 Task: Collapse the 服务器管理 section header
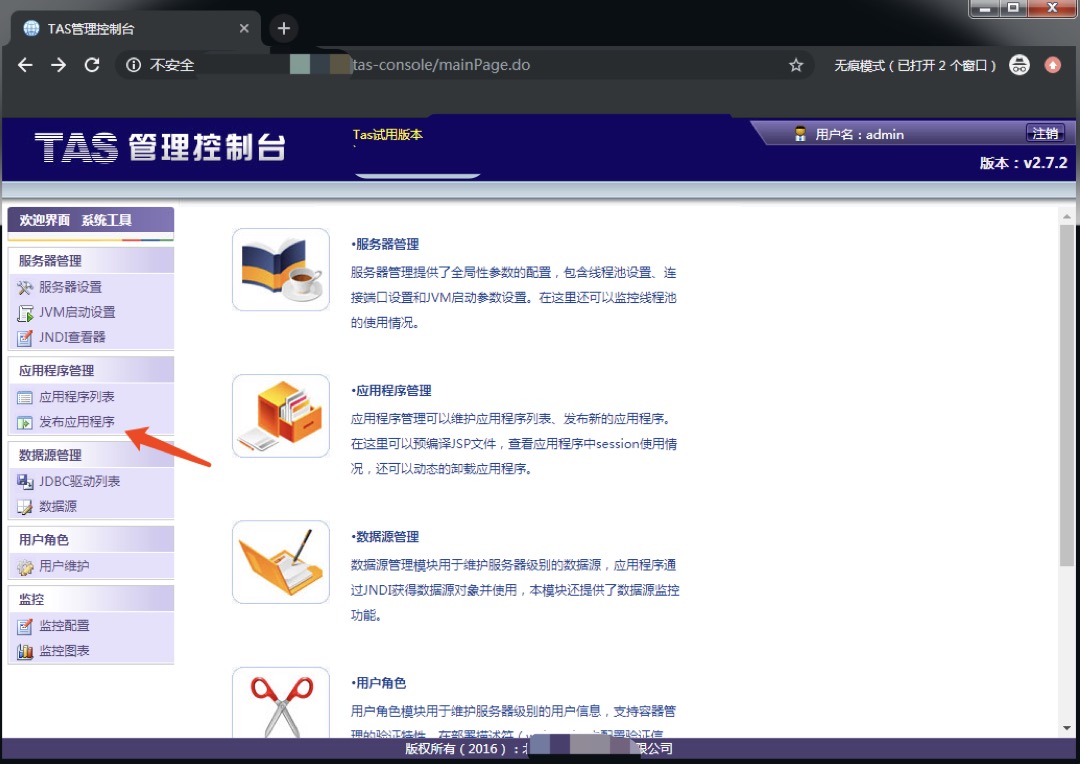tap(50, 261)
